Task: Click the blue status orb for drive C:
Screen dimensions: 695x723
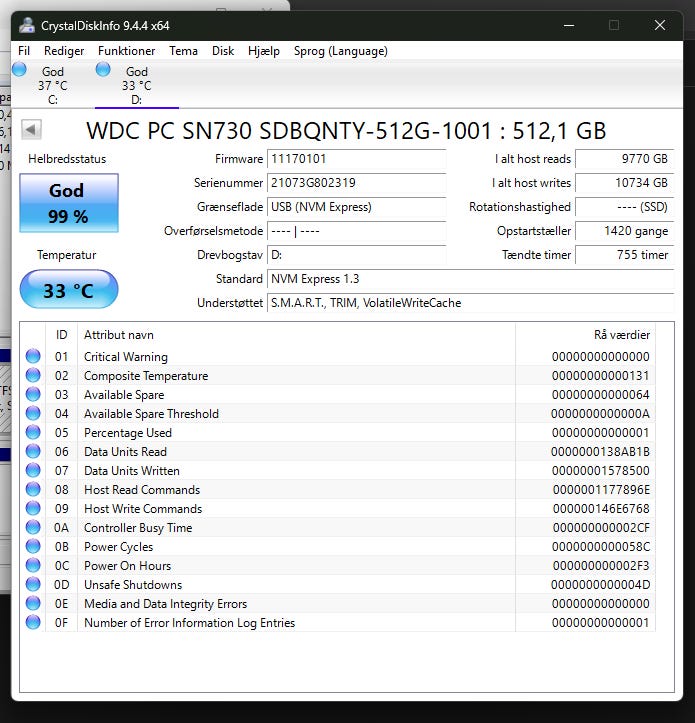Action: coord(19,70)
